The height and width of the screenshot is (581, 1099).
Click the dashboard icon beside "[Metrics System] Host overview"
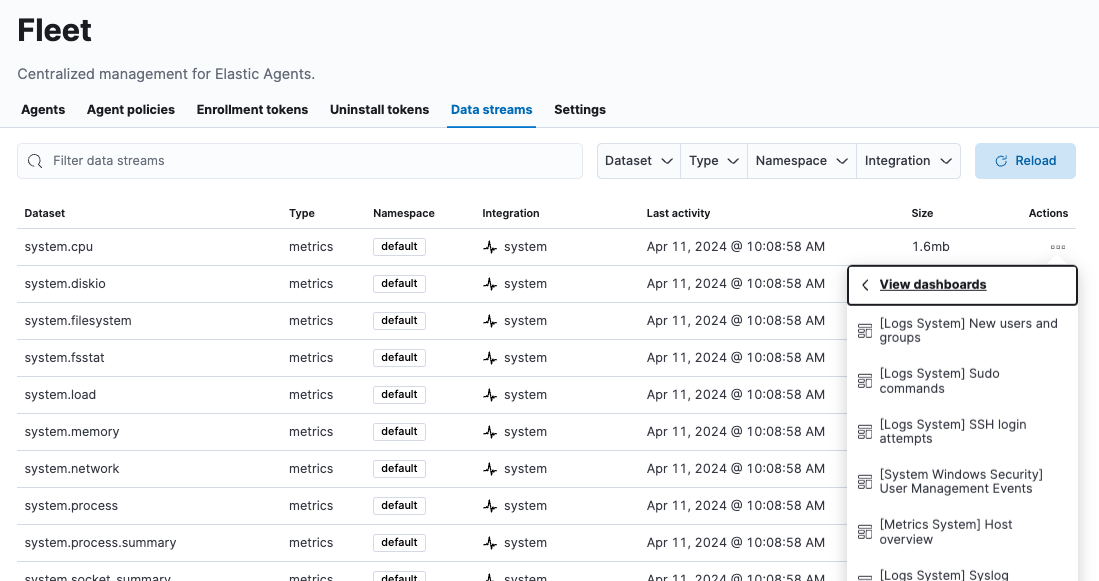coord(864,531)
